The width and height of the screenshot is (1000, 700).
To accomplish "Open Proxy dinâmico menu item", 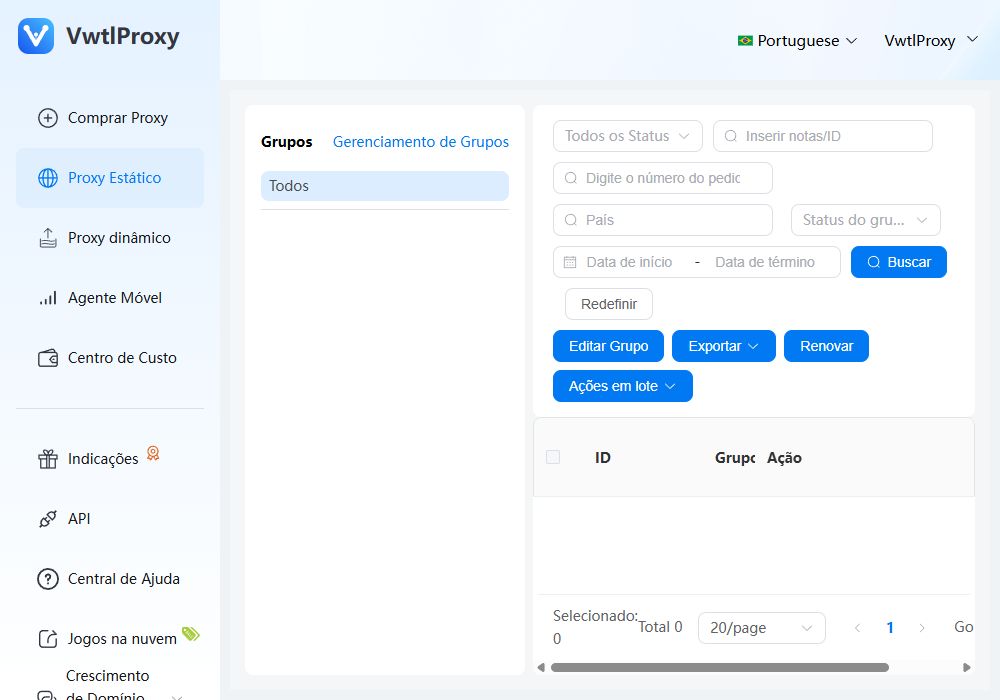I will click(x=110, y=238).
